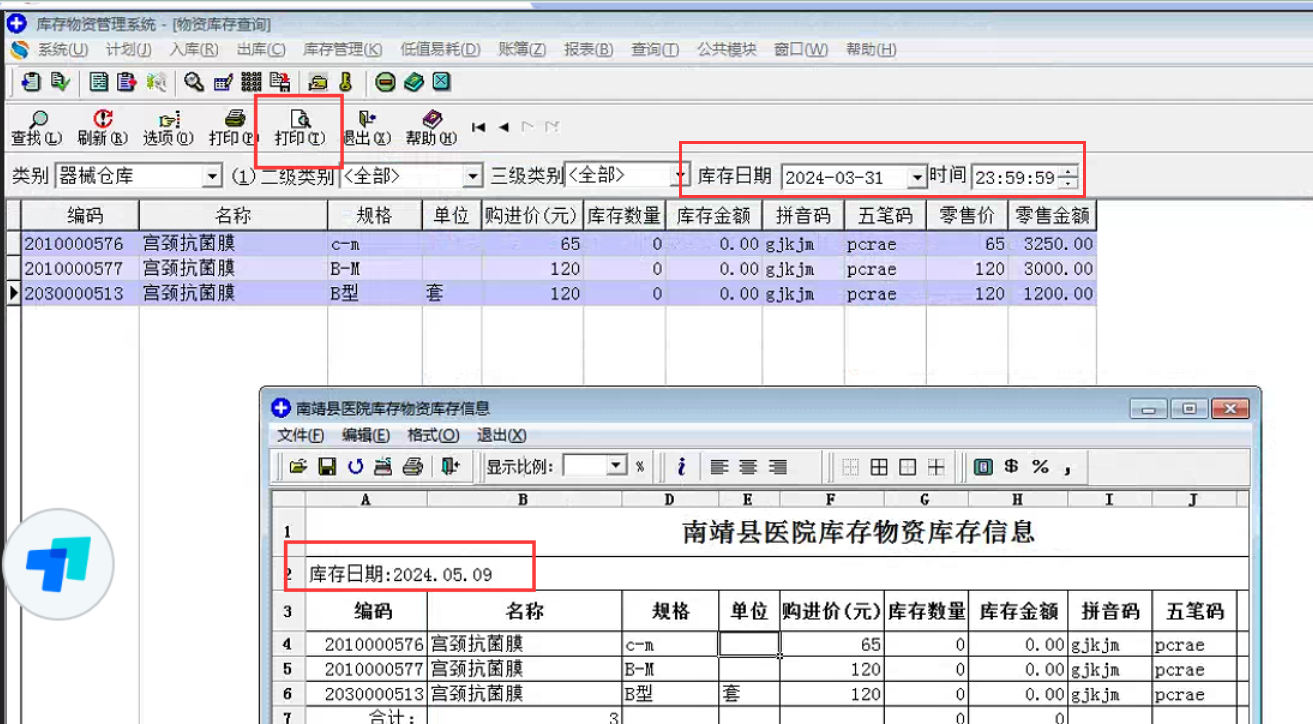The width and height of the screenshot is (1313, 724).
Task: Click the c-m 规格 cell in report sheet
Action: point(670,645)
